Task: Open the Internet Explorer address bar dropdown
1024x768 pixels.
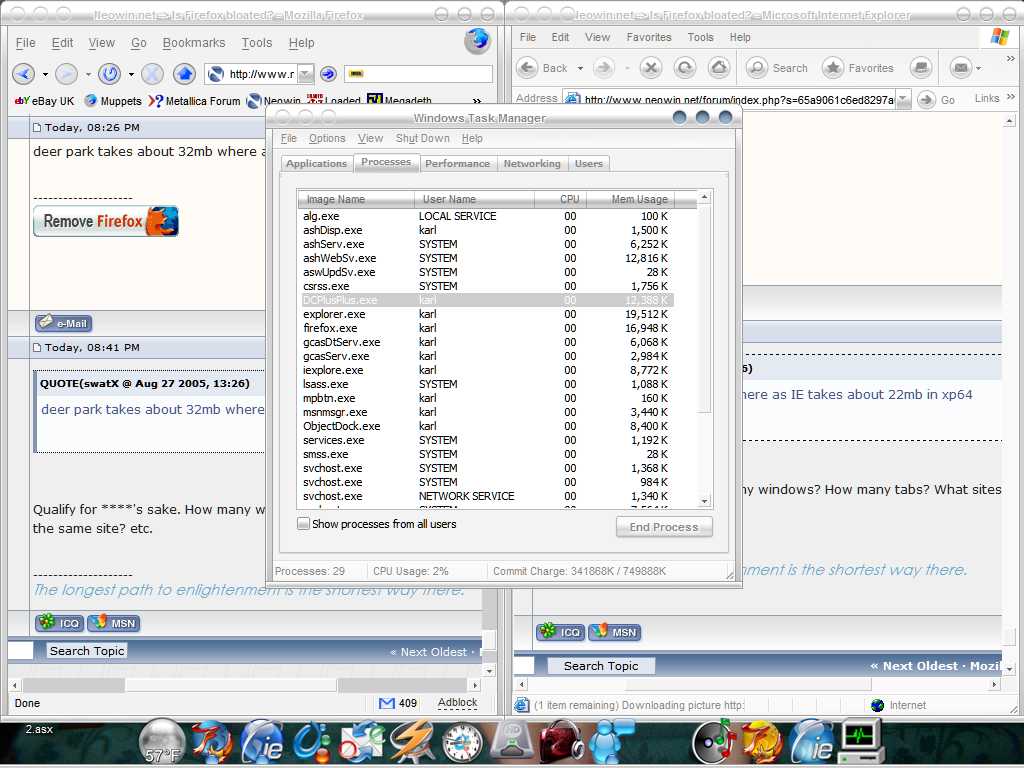Action: coord(903,99)
